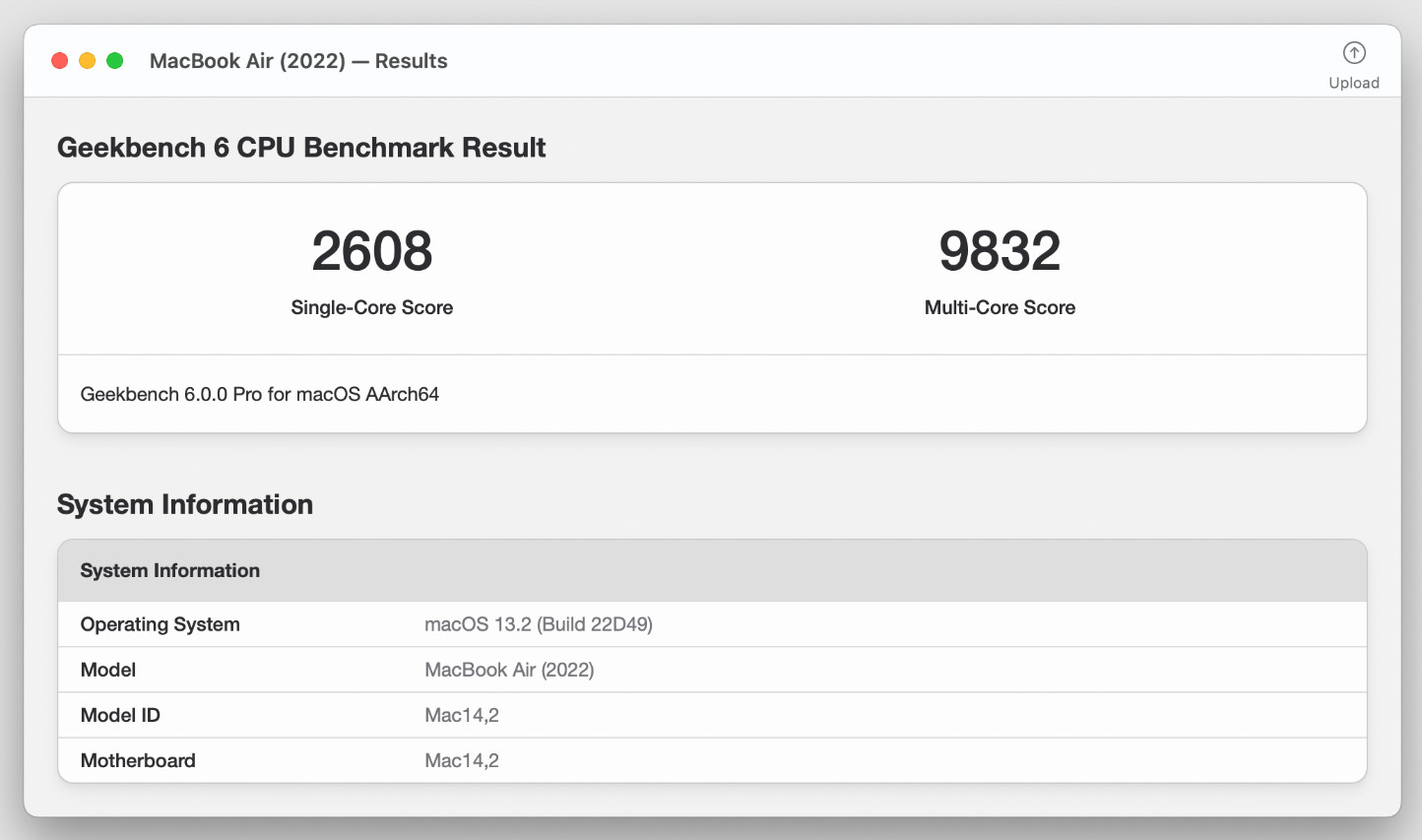
Task: Click the Multi-Core Score label
Action: pos(1000,307)
